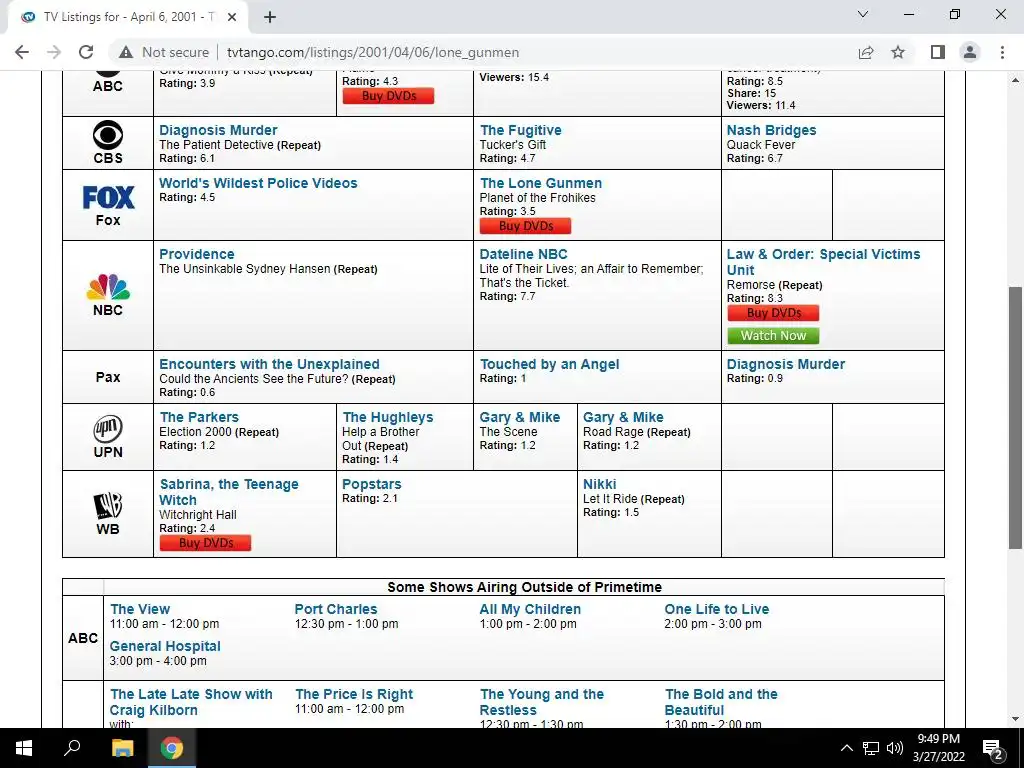The width and height of the screenshot is (1024, 768).
Task: Bookmark this page with star icon
Action: pyautogui.click(x=898, y=52)
